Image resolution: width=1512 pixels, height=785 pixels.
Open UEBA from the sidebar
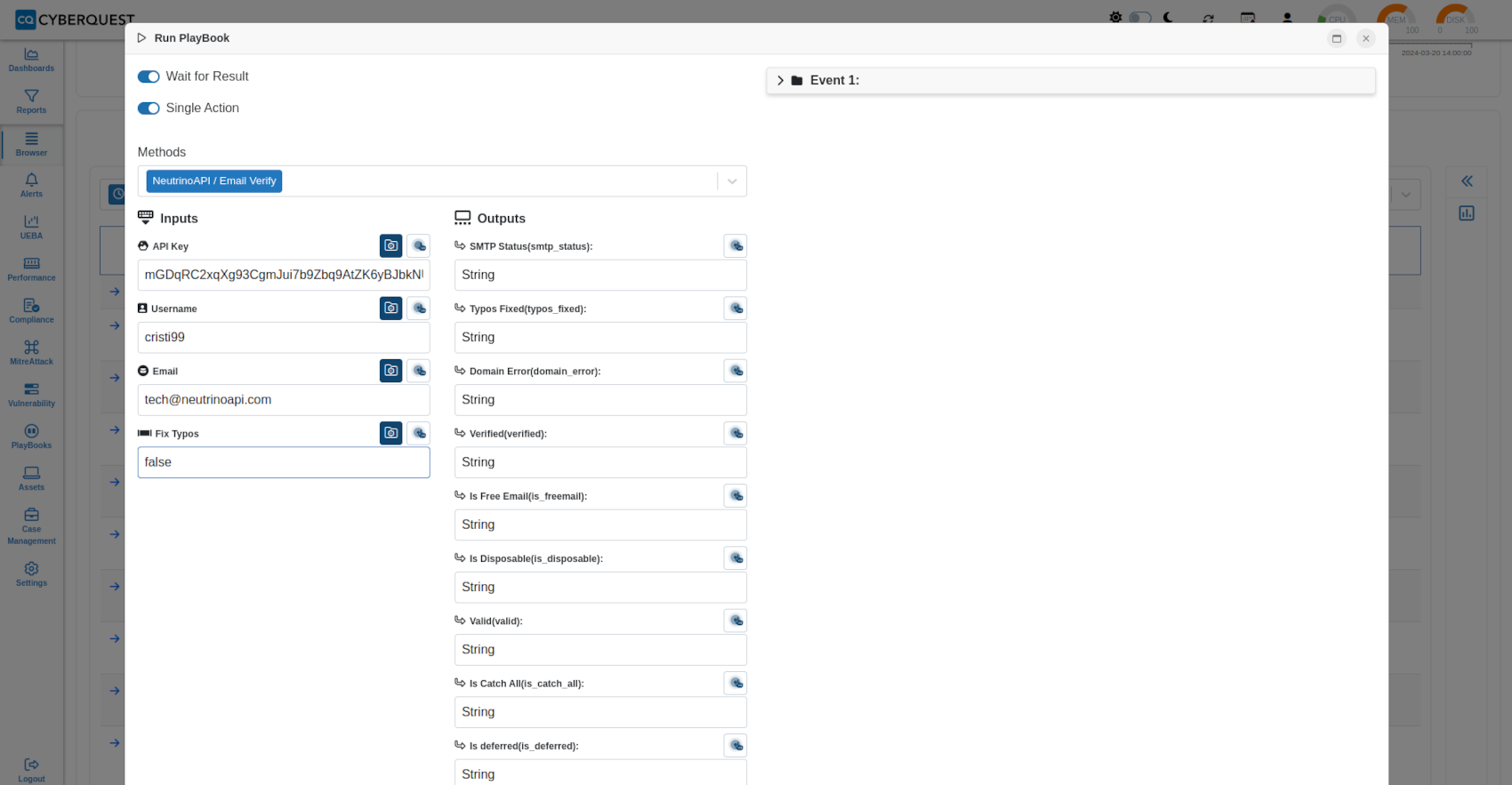[x=31, y=227]
